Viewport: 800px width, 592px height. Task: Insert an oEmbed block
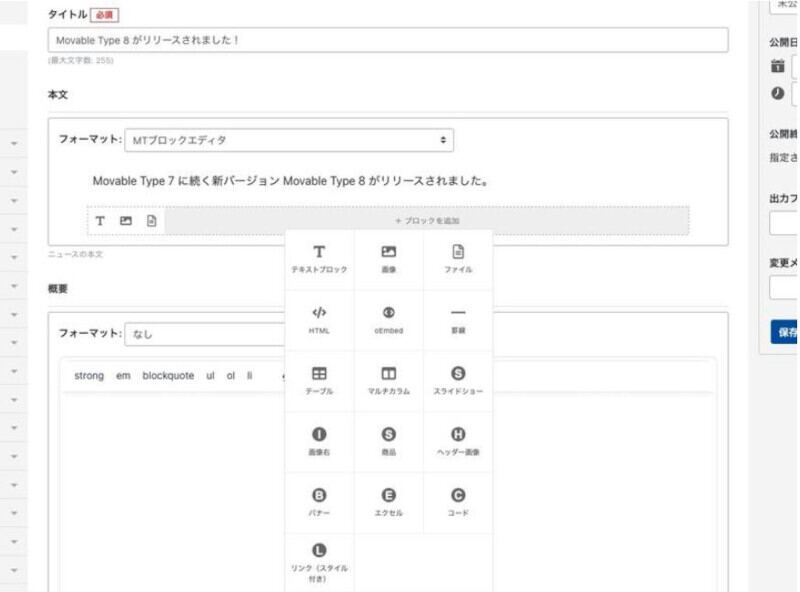(389, 320)
